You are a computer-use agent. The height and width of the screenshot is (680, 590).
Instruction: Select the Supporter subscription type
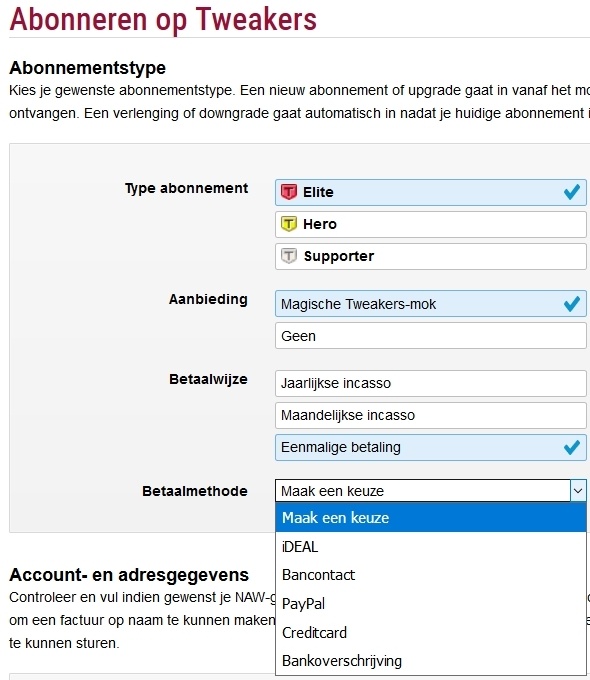point(431,256)
